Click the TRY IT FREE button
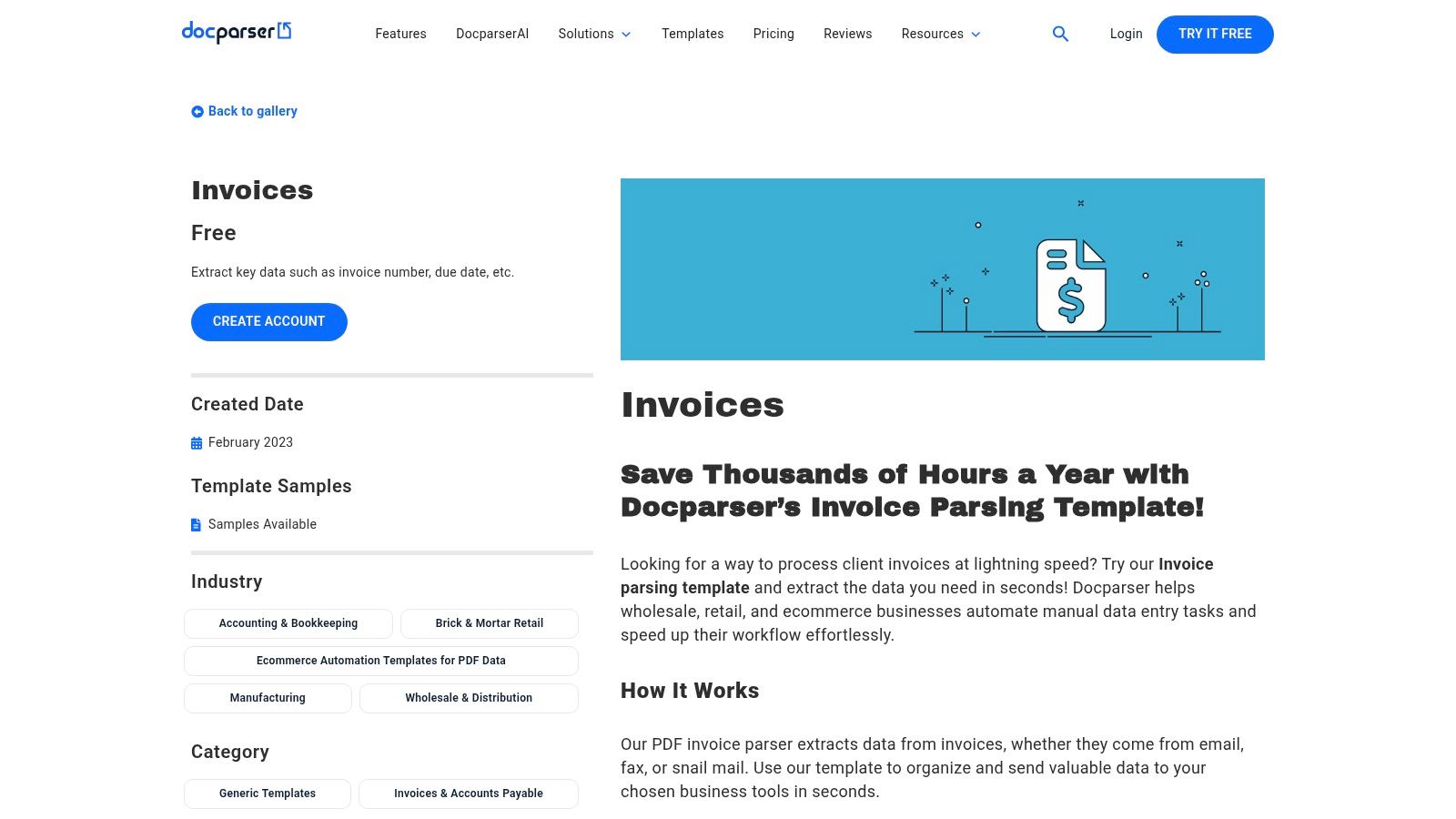 click(1215, 34)
